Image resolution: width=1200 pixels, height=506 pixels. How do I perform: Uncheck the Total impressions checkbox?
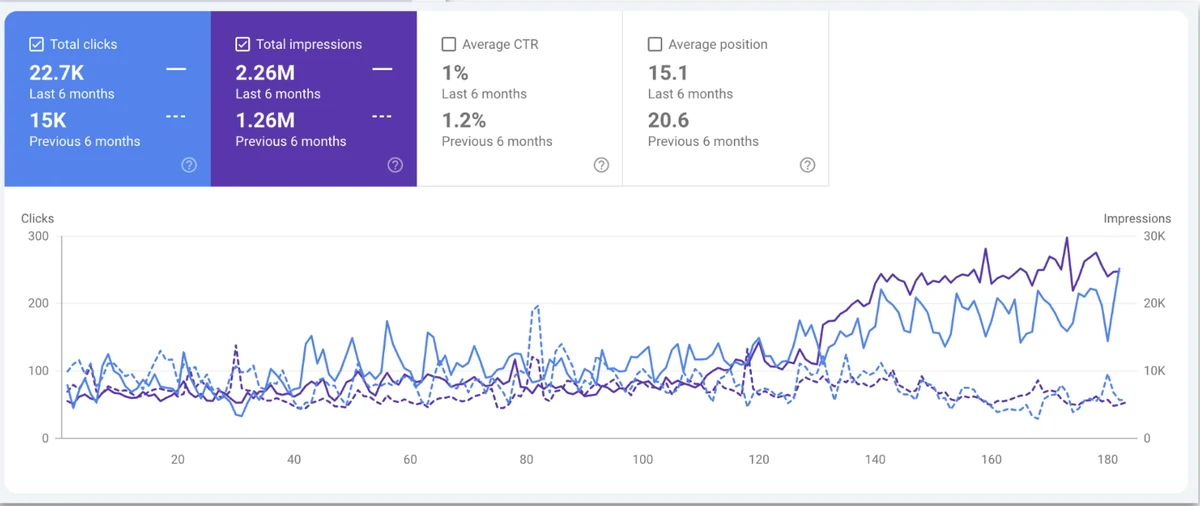(x=243, y=44)
